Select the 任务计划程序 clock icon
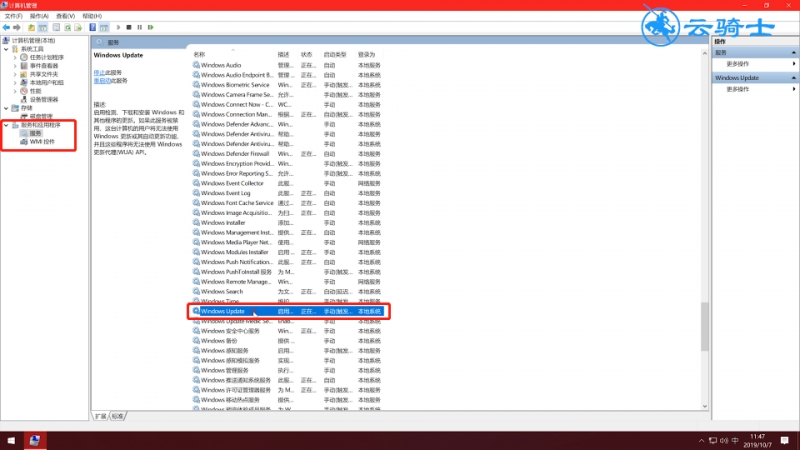Viewport: 800px width, 450px height. [x=24, y=57]
